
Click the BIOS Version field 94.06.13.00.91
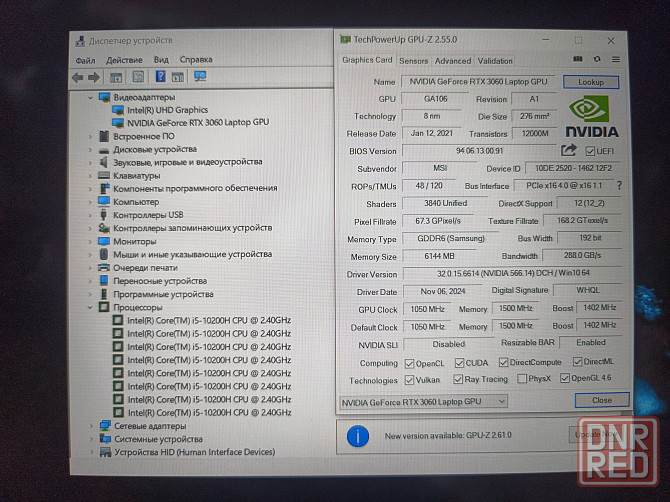coord(479,151)
